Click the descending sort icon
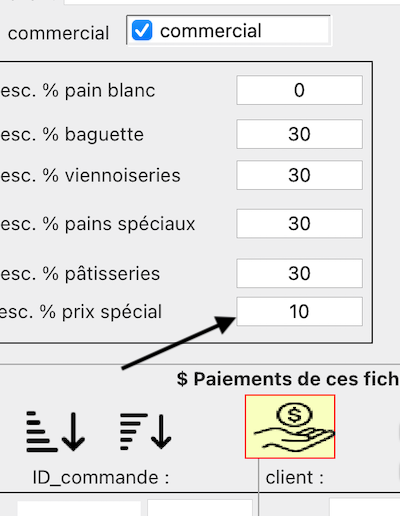 click(x=146, y=432)
